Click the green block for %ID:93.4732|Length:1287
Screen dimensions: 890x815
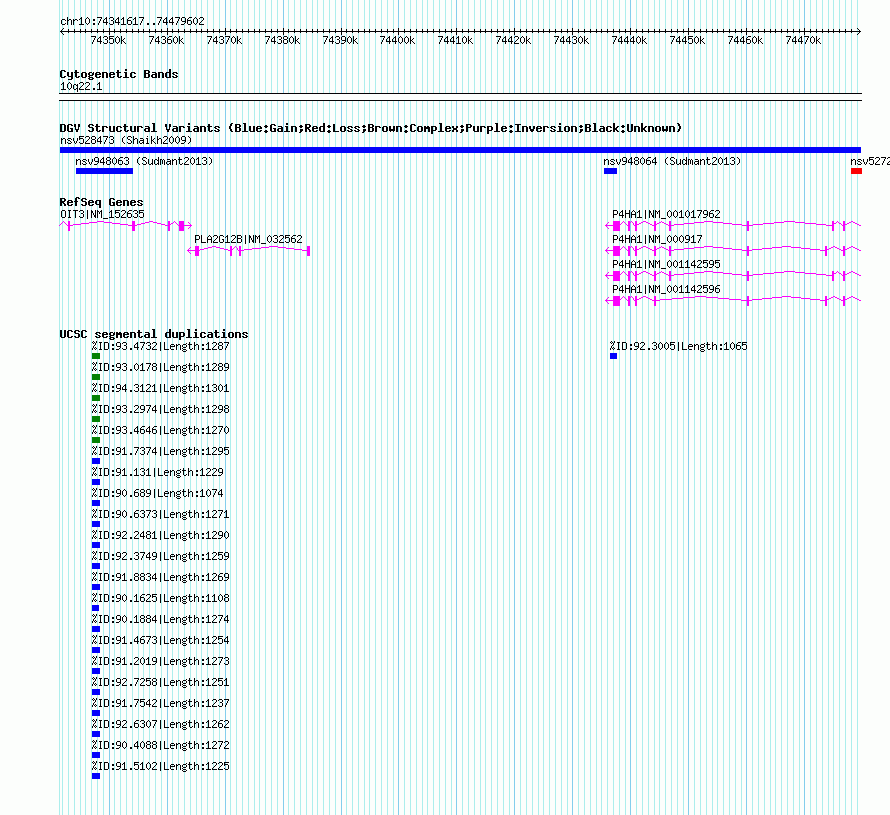(x=96, y=356)
